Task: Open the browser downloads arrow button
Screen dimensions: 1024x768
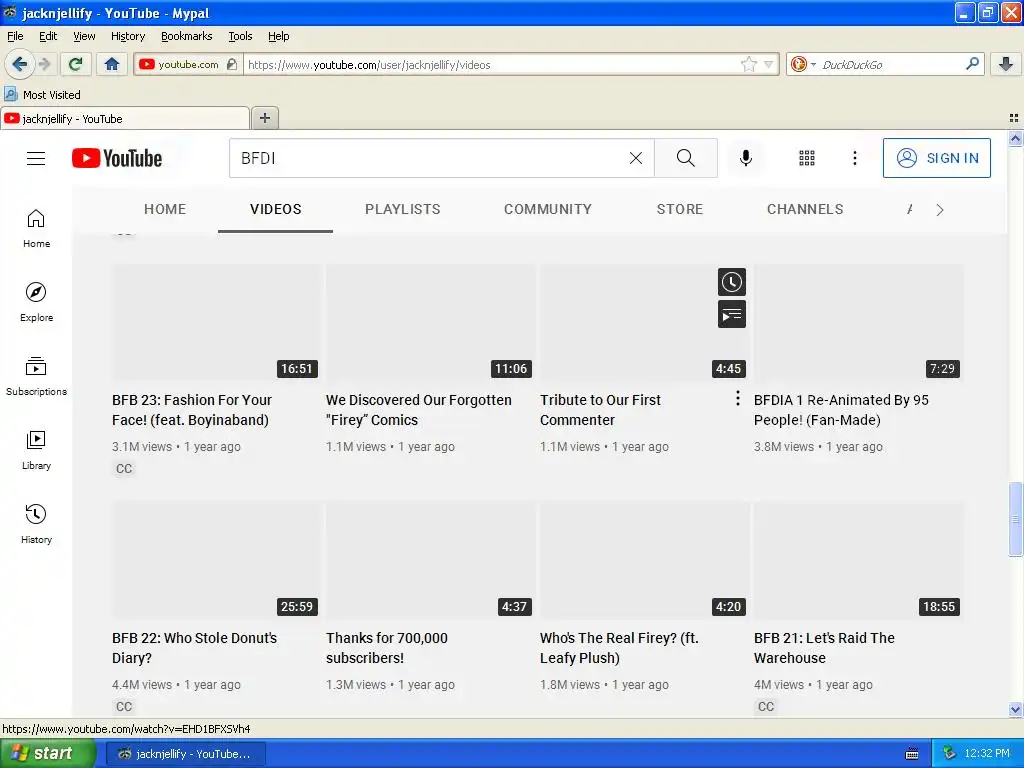Action: pyautogui.click(x=1006, y=64)
